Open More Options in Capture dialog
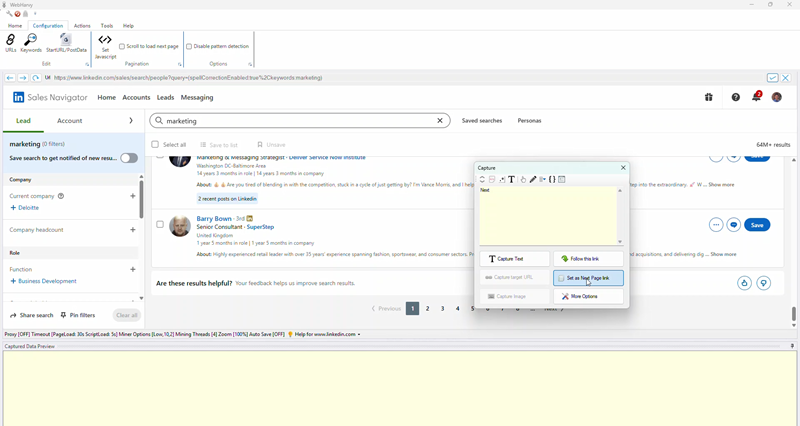Viewport: 800px width, 426px height. click(588, 296)
